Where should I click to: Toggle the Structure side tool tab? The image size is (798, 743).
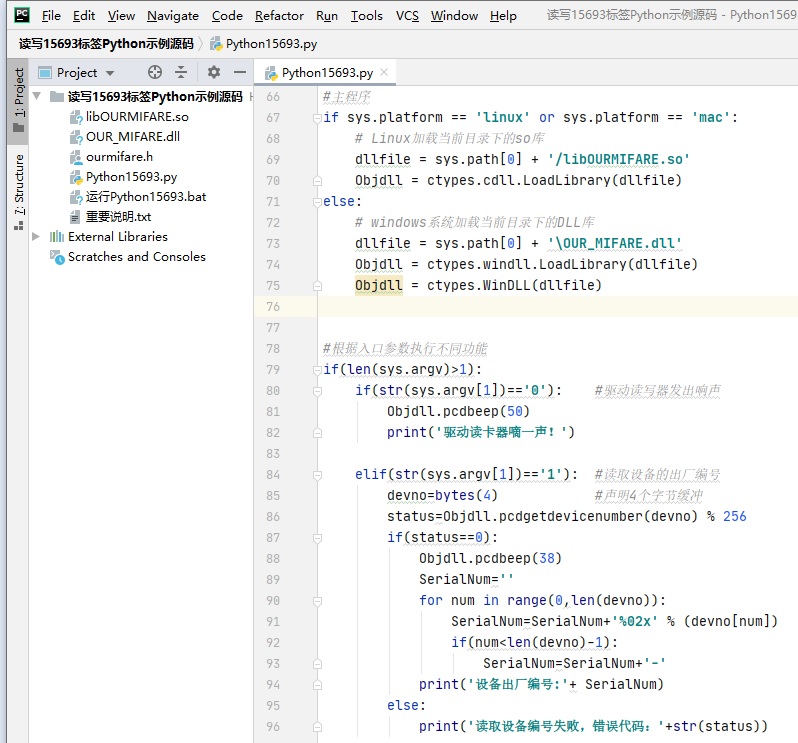[x=18, y=190]
